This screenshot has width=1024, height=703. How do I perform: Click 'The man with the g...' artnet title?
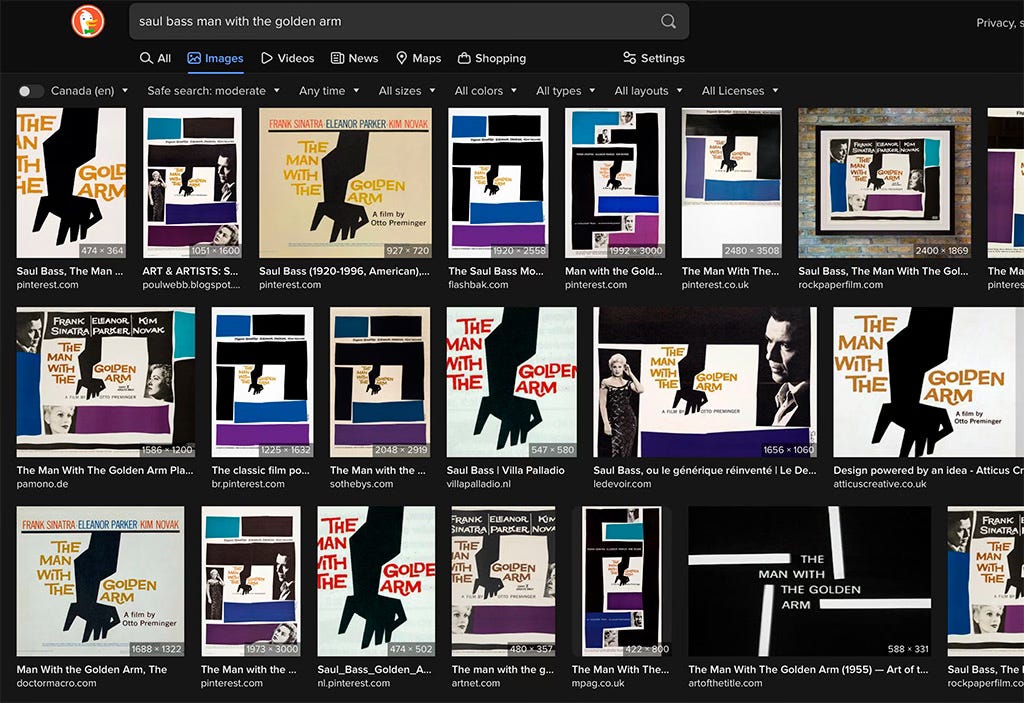(502, 670)
